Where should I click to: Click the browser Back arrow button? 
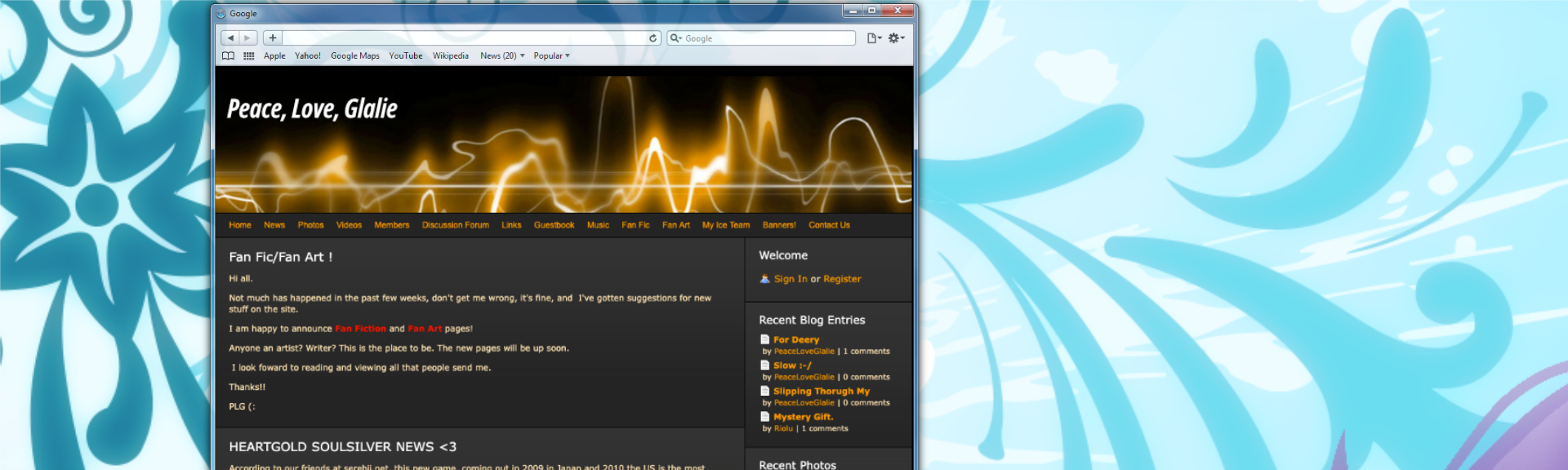pyautogui.click(x=230, y=38)
